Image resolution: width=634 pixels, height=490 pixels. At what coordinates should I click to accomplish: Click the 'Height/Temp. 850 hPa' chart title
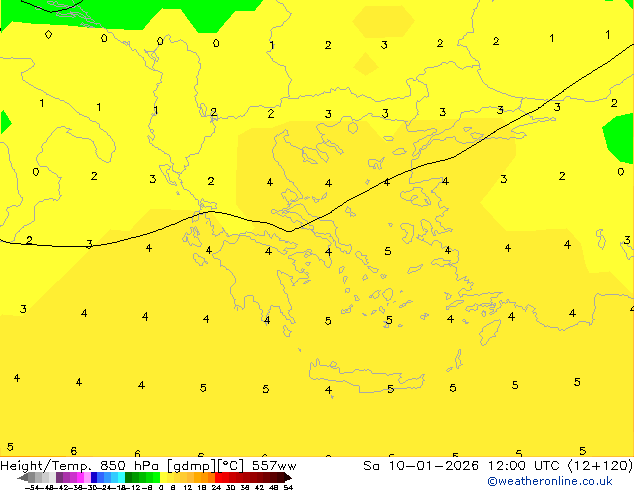80,466
